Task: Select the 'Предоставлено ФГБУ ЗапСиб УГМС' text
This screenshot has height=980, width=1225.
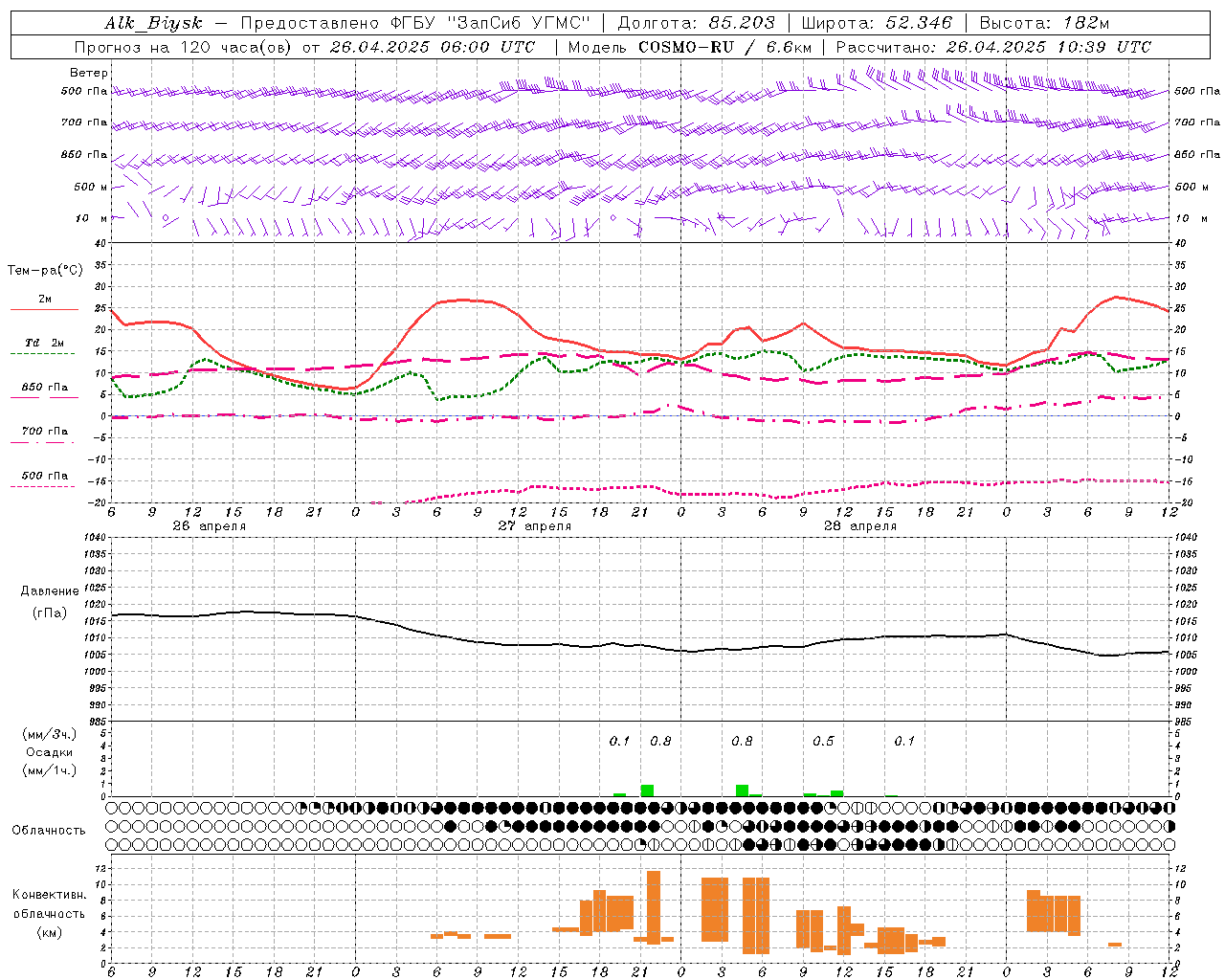Action: pos(415,24)
